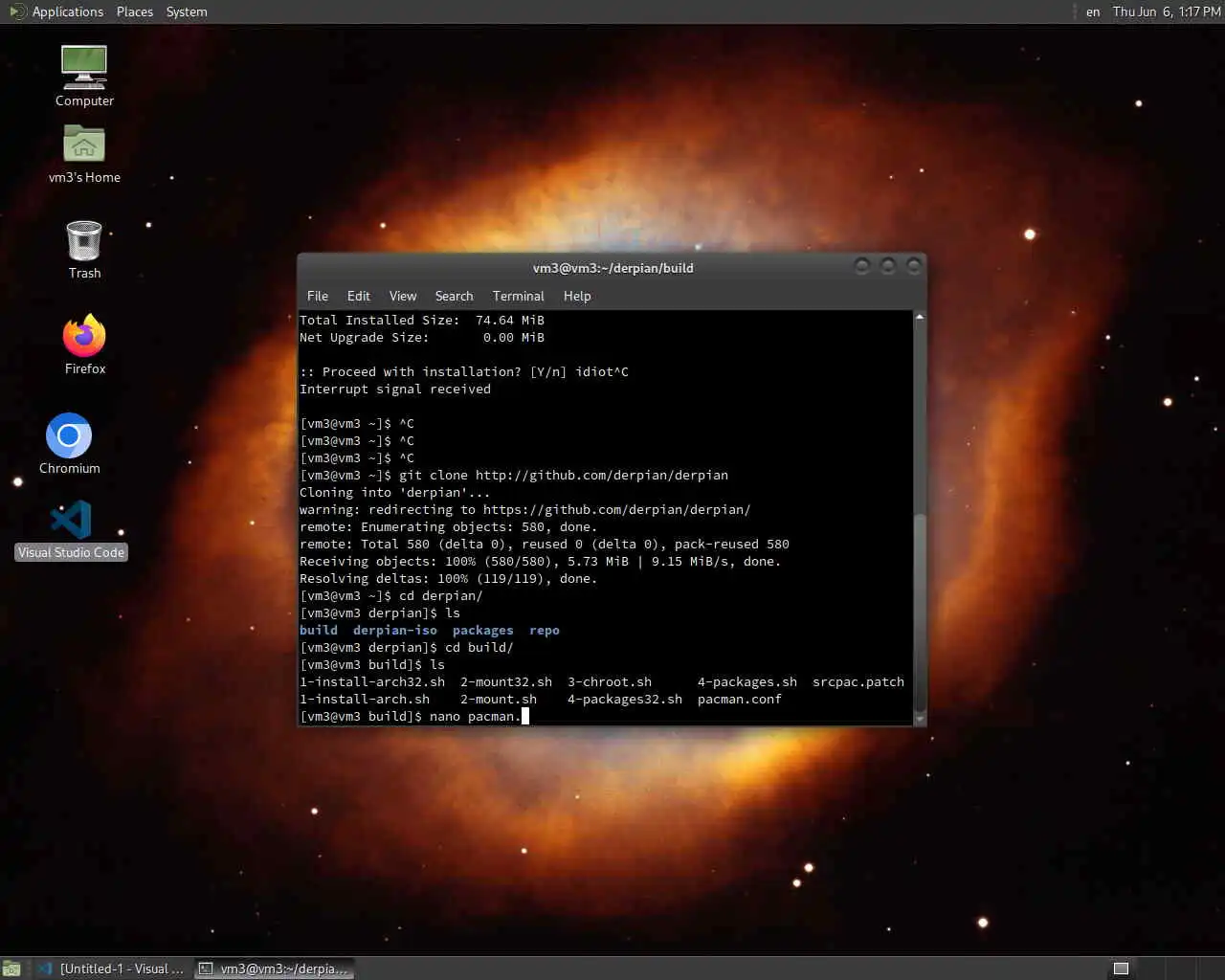The width and height of the screenshot is (1225, 980).
Task: Click the terminal scrollbar down arrow
Action: tap(920, 719)
